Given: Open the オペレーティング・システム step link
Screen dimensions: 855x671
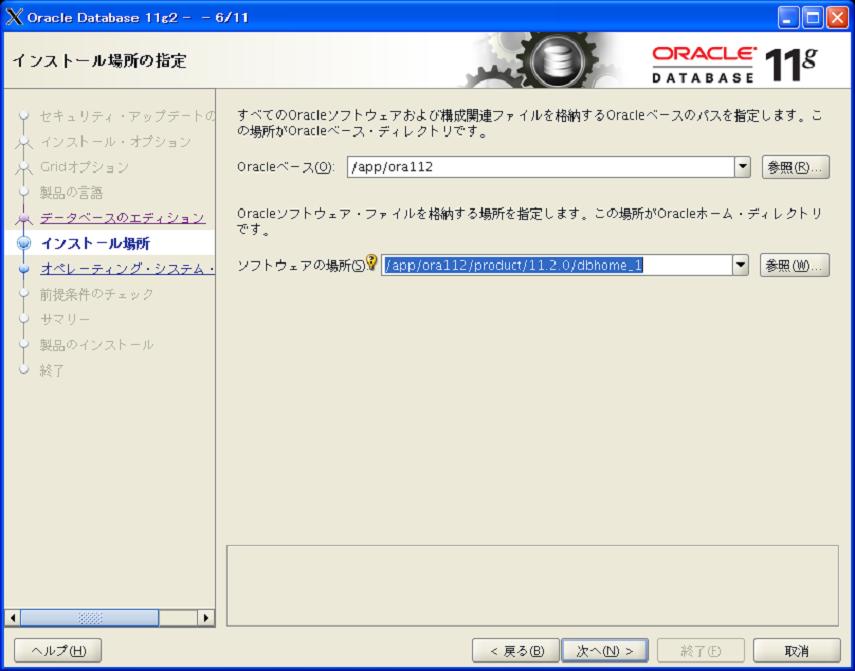Looking at the screenshot, I should (128, 269).
